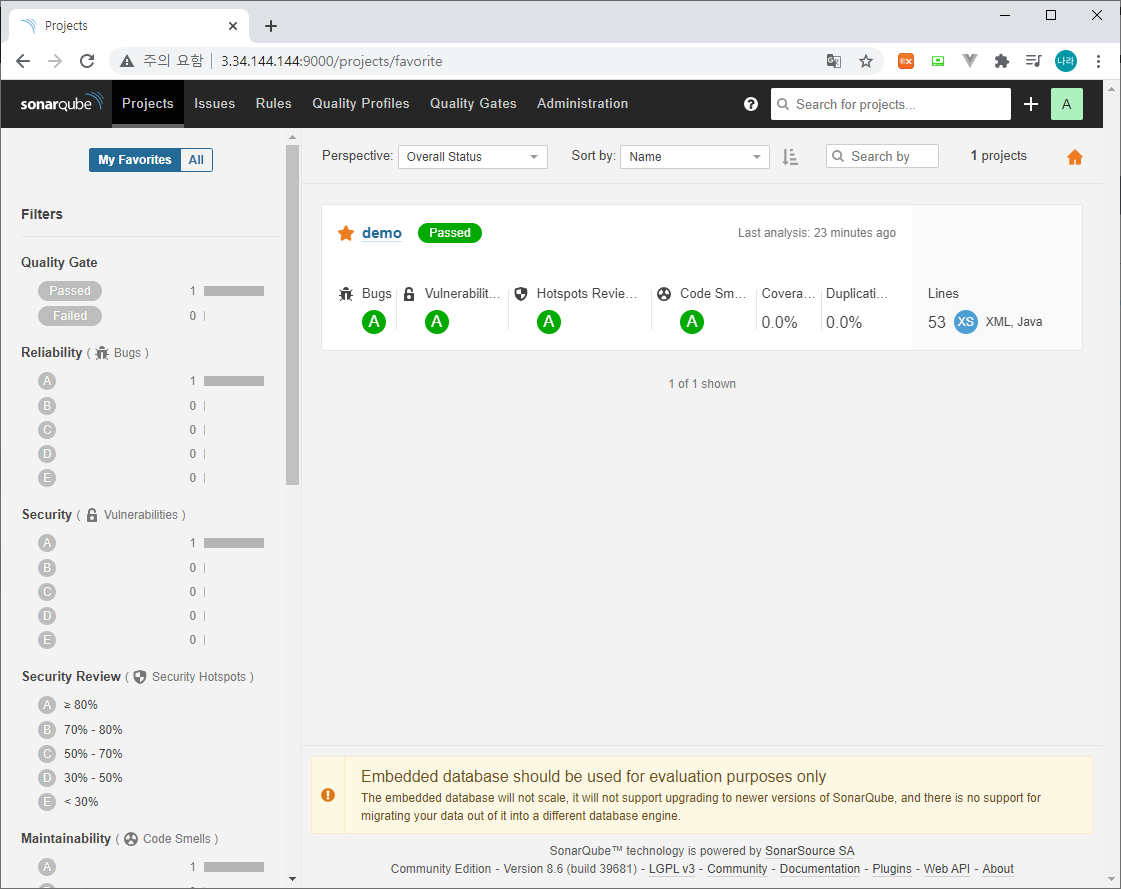
Task: Filter Reliability by rating B
Action: 46,406
